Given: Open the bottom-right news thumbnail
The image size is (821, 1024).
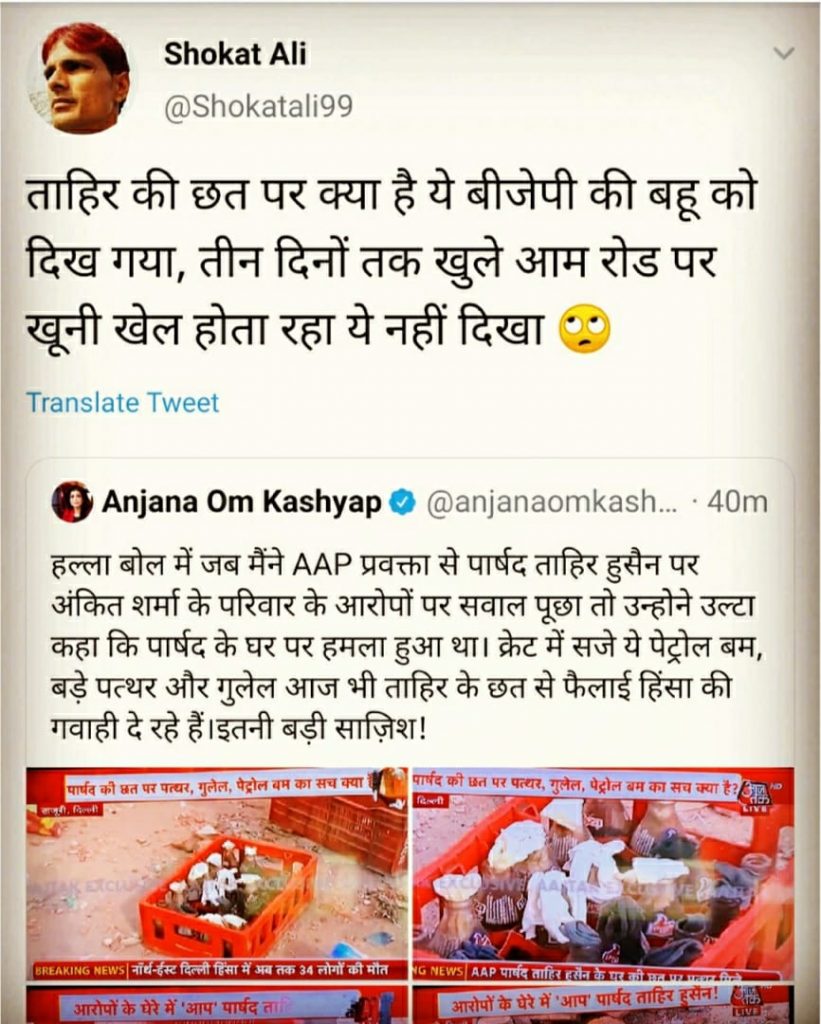Looking at the screenshot, I should point(603,1004).
